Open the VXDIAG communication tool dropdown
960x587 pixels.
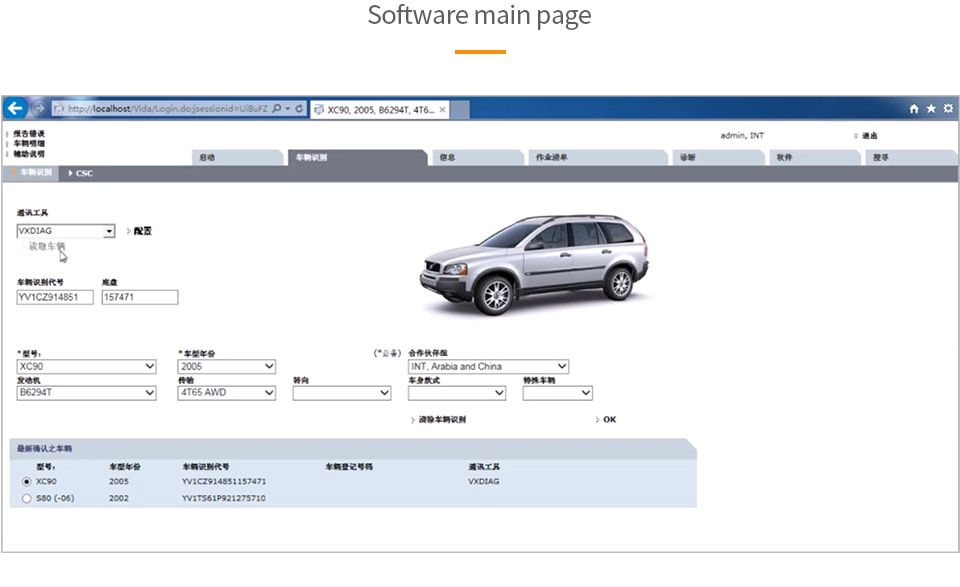(109, 231)
